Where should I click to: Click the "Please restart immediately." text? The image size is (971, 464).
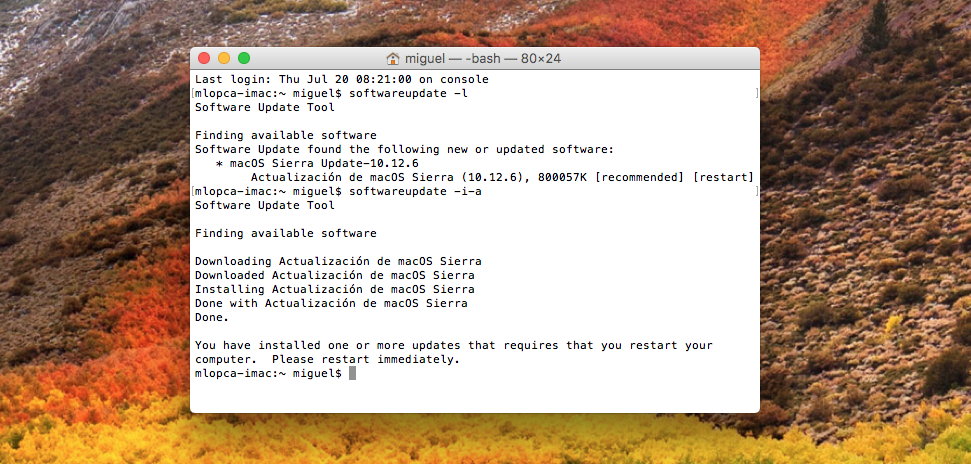point(366,359)
